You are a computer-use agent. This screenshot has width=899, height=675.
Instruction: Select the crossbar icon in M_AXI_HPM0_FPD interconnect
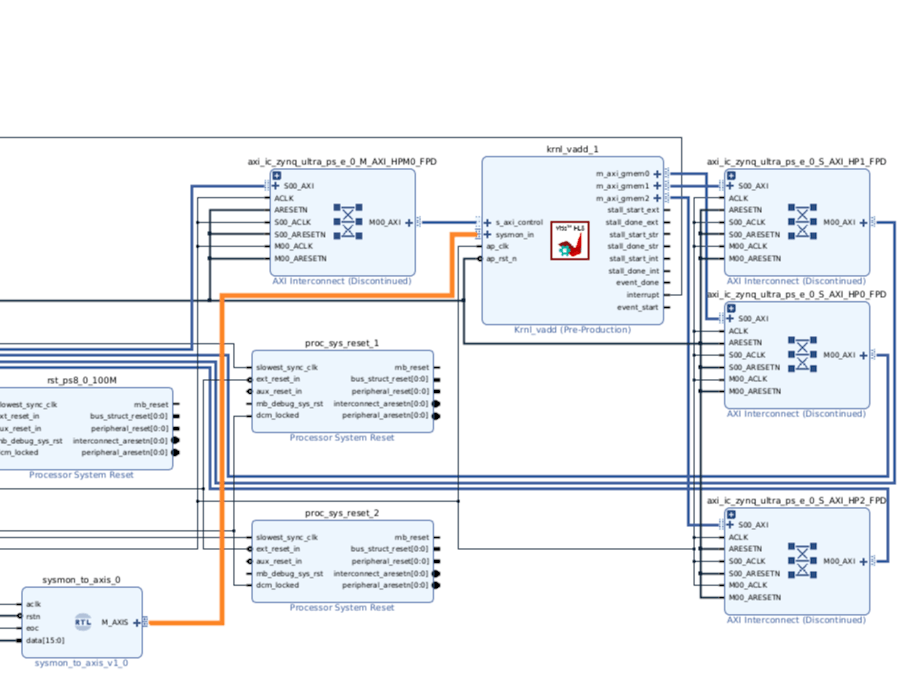pos(348,221)
